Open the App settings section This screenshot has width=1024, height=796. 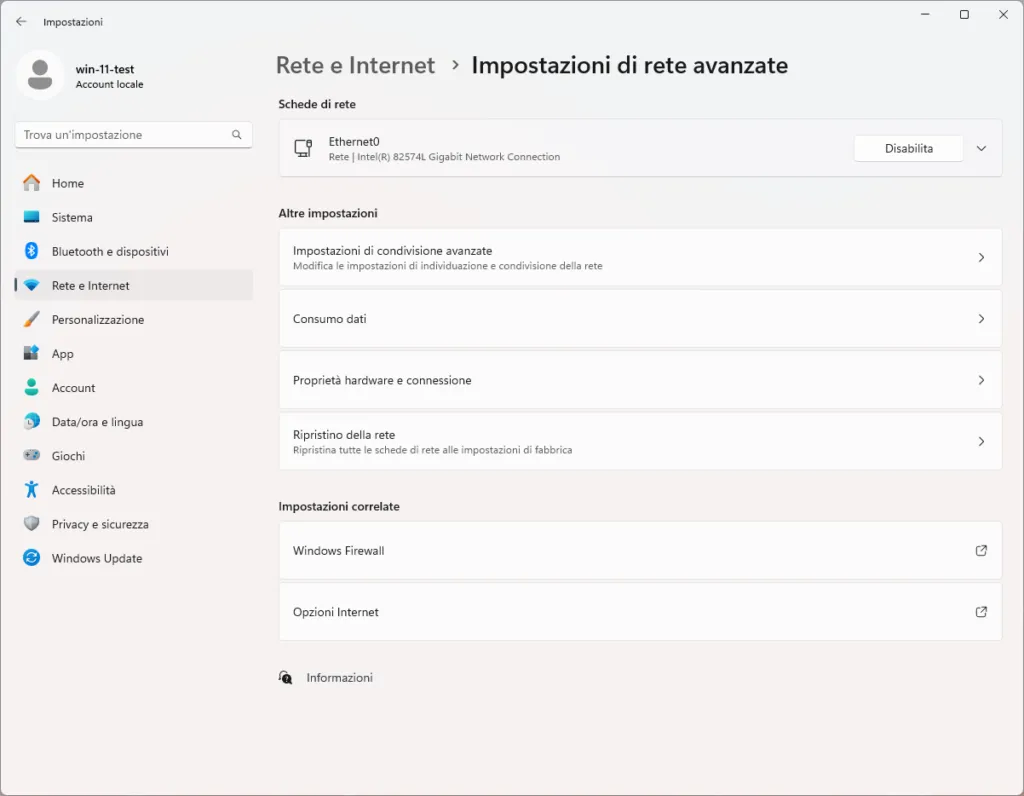click(63, 353)
